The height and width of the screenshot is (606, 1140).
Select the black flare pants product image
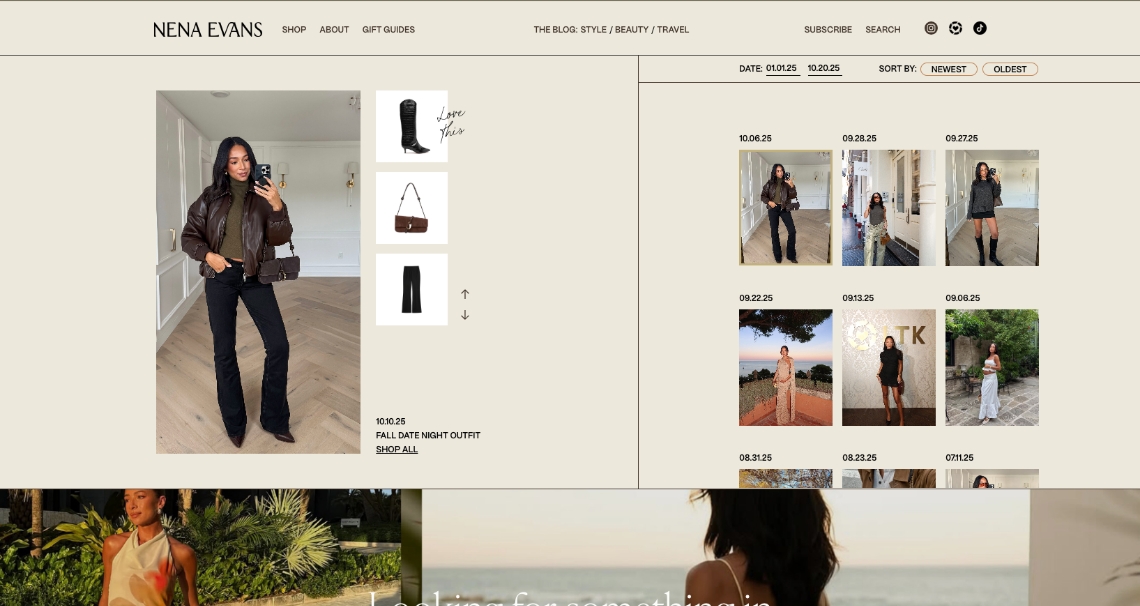(412, 289)
